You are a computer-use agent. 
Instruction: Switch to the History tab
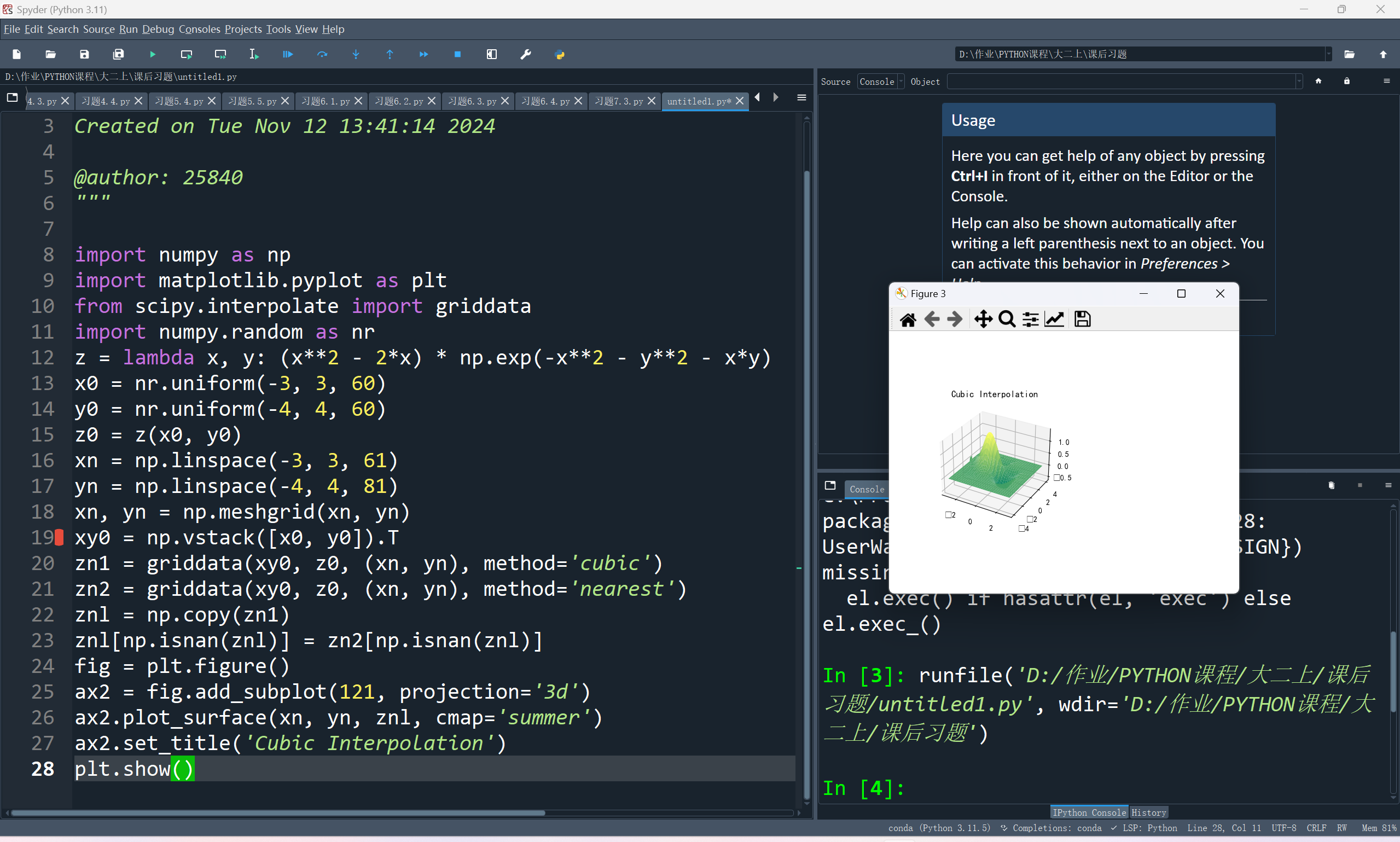pos(1148,812)
